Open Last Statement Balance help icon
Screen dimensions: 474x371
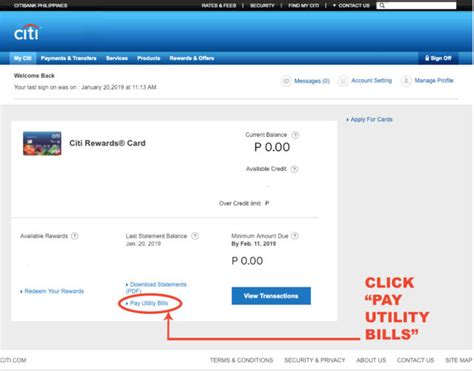pos(195,236)
